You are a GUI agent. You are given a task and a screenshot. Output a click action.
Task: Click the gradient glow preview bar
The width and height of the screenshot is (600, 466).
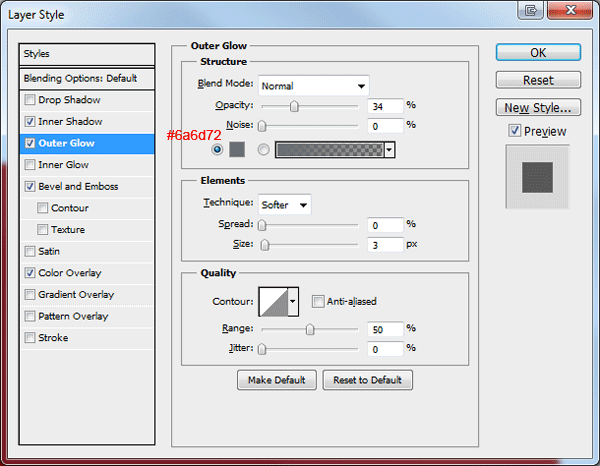tap(329, 150)
